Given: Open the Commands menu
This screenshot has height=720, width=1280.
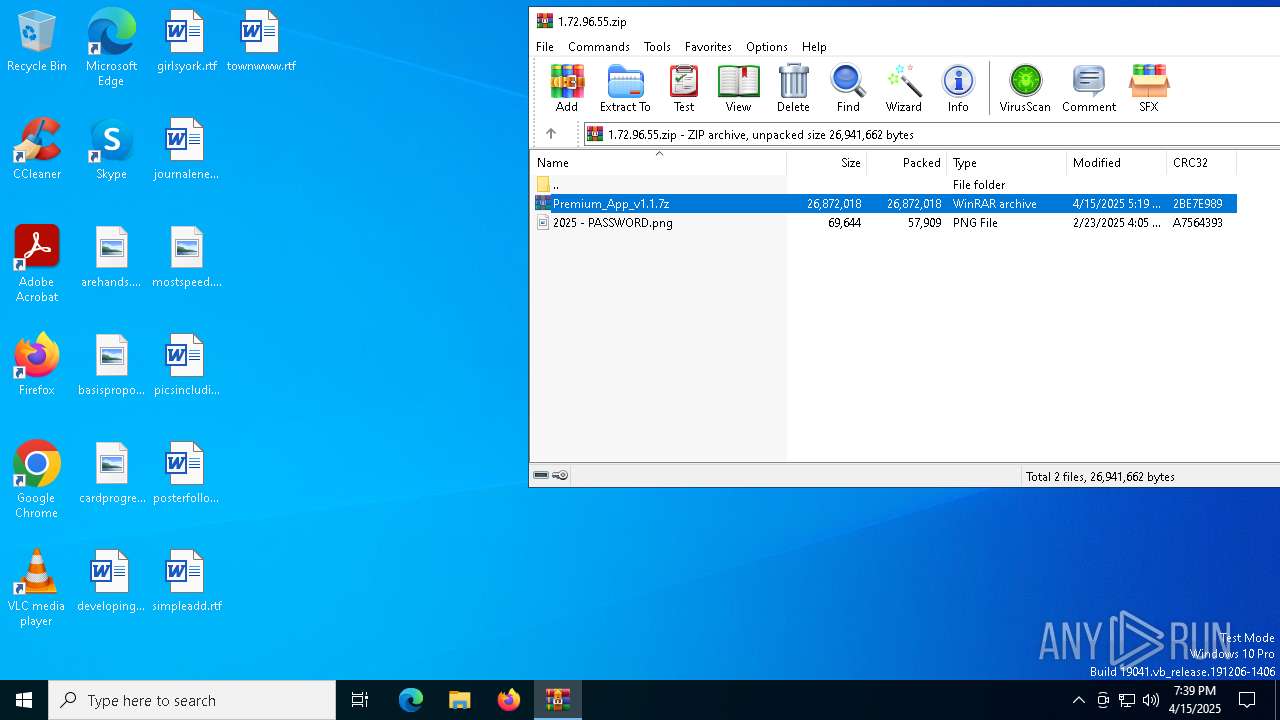Looking at the screenshot, I should pos(599,47).
